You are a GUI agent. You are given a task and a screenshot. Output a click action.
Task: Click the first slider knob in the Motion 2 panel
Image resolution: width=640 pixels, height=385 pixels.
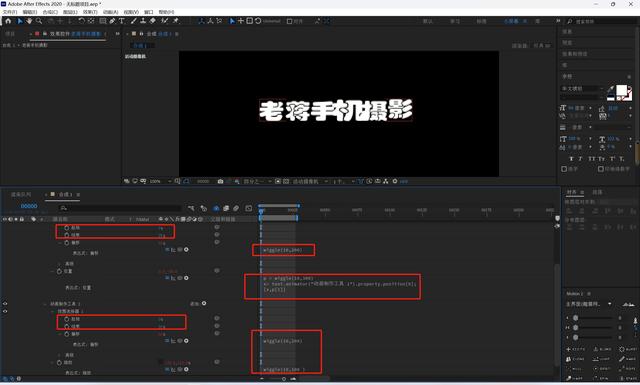pyautogui.click(x=576, y=318)
